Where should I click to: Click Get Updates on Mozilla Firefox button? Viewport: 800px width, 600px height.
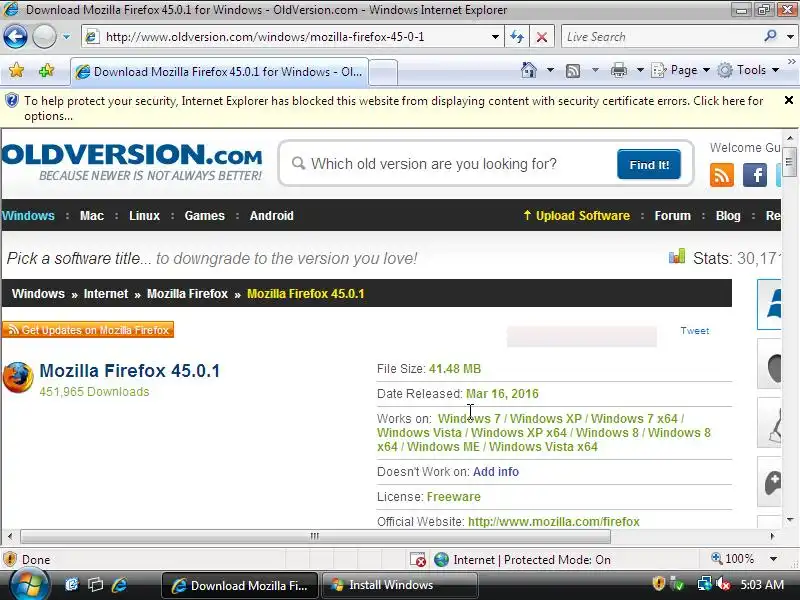[88, 330]
